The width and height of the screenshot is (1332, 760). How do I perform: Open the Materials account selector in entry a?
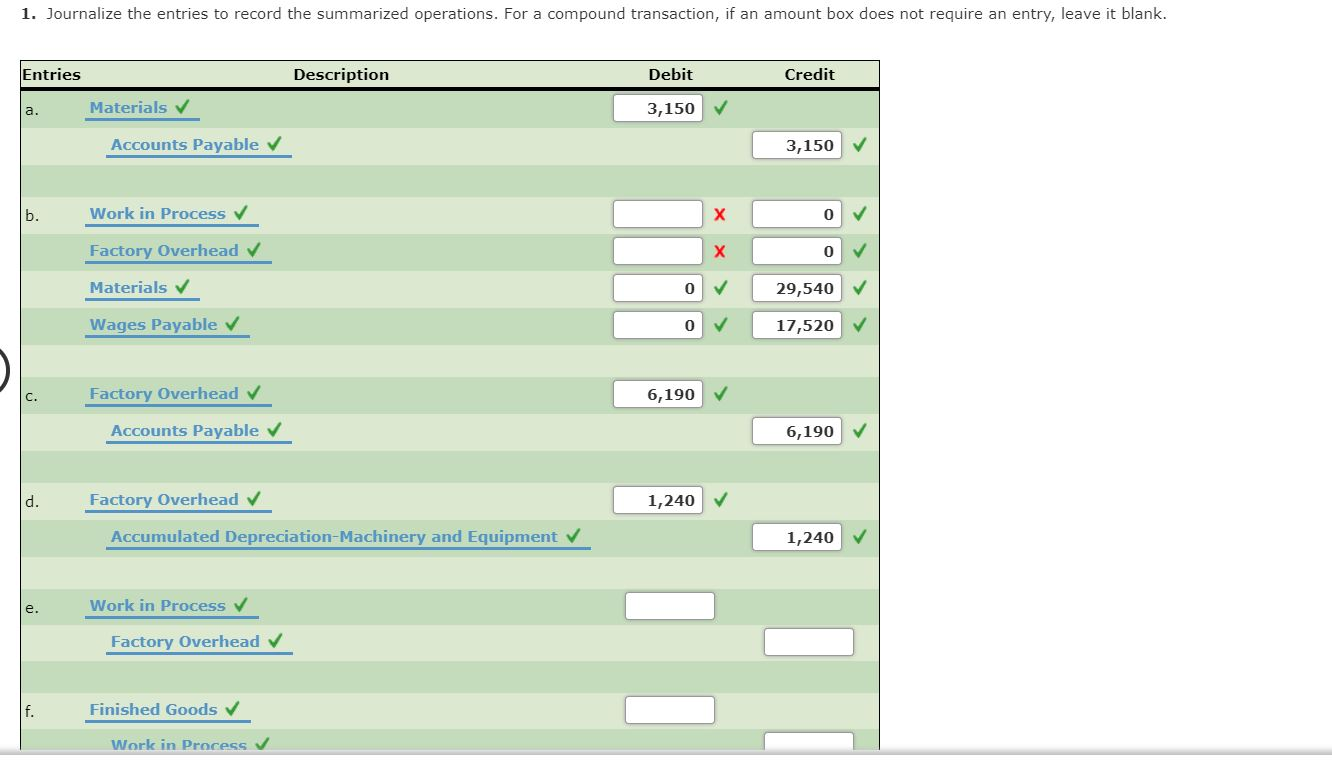coord(128,107)
